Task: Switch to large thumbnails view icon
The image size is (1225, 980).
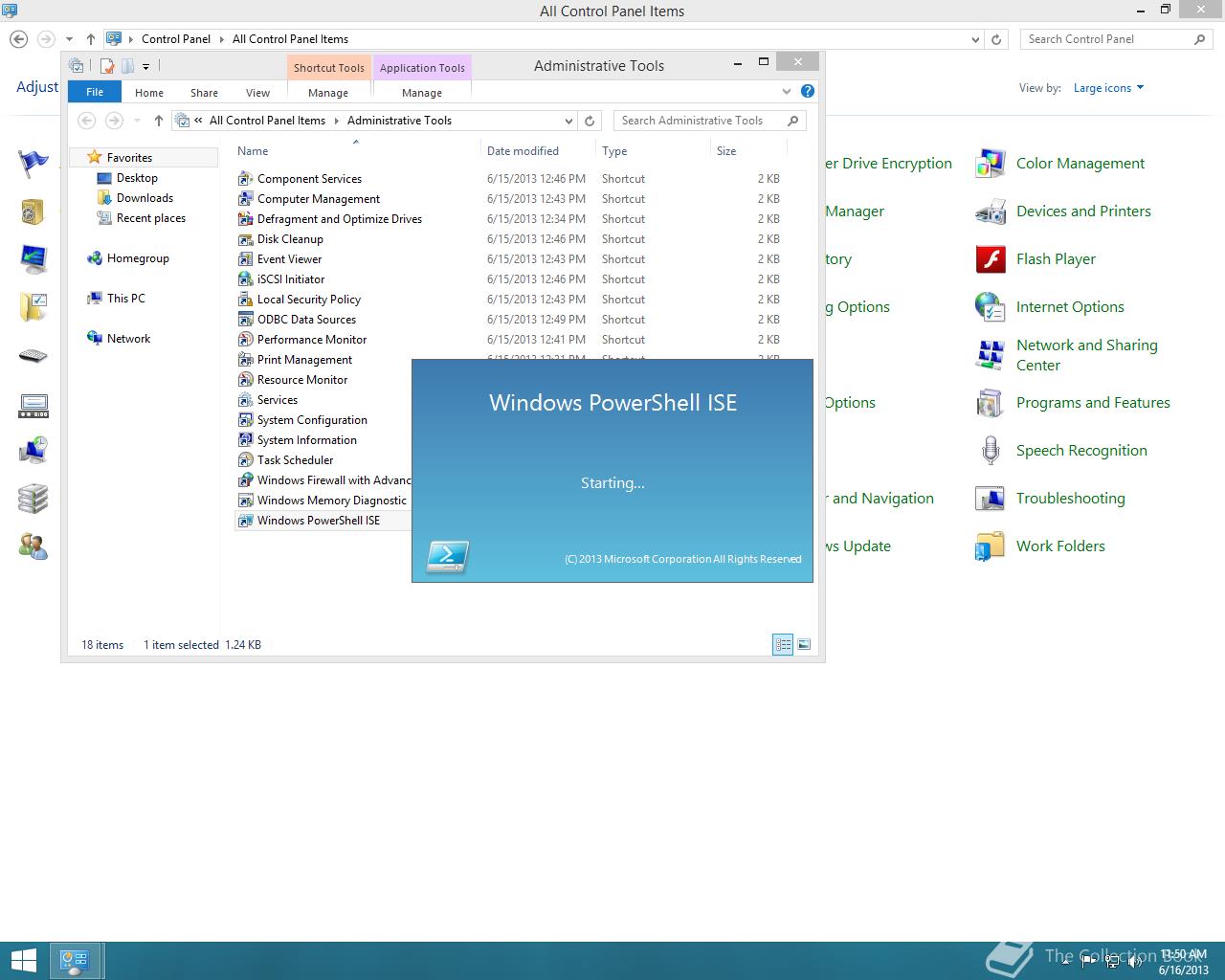Action: [x=804, y=645]
